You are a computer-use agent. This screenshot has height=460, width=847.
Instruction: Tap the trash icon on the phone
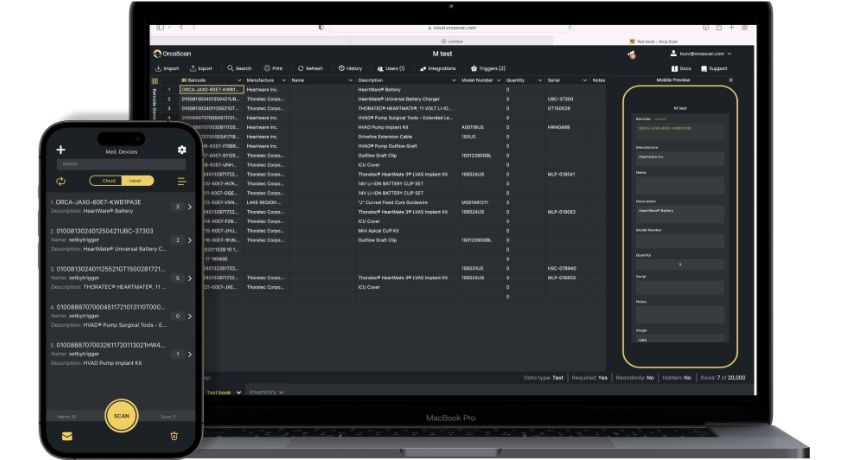pos(174,435)
